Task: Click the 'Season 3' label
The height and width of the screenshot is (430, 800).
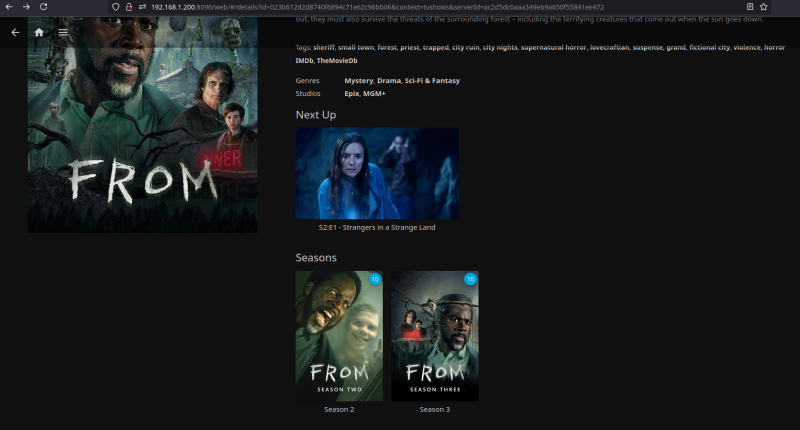Action: (435, 410)
